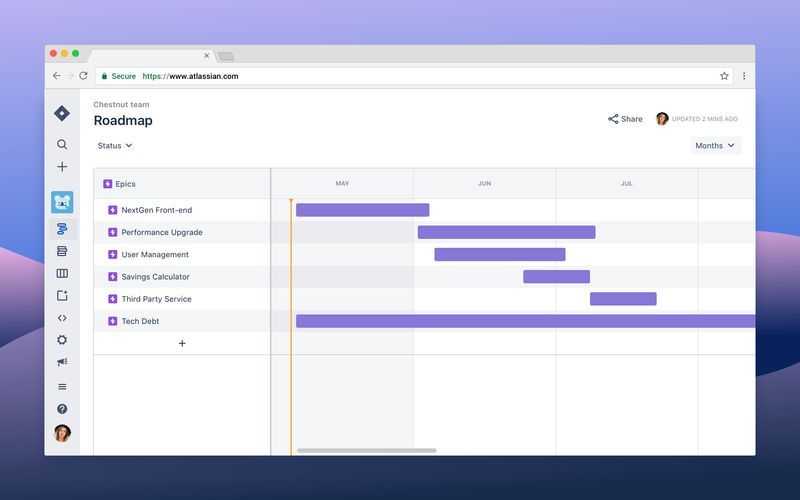Viewport: 800px width, 500px height.
Task: Click the updater's avatar near Share
Action: [662, 119]
